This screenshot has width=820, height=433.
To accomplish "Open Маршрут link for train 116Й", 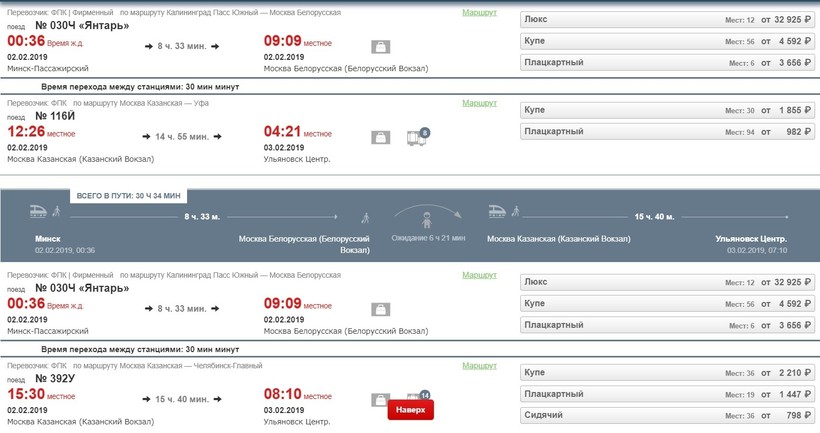I will (x=478, y=103).
